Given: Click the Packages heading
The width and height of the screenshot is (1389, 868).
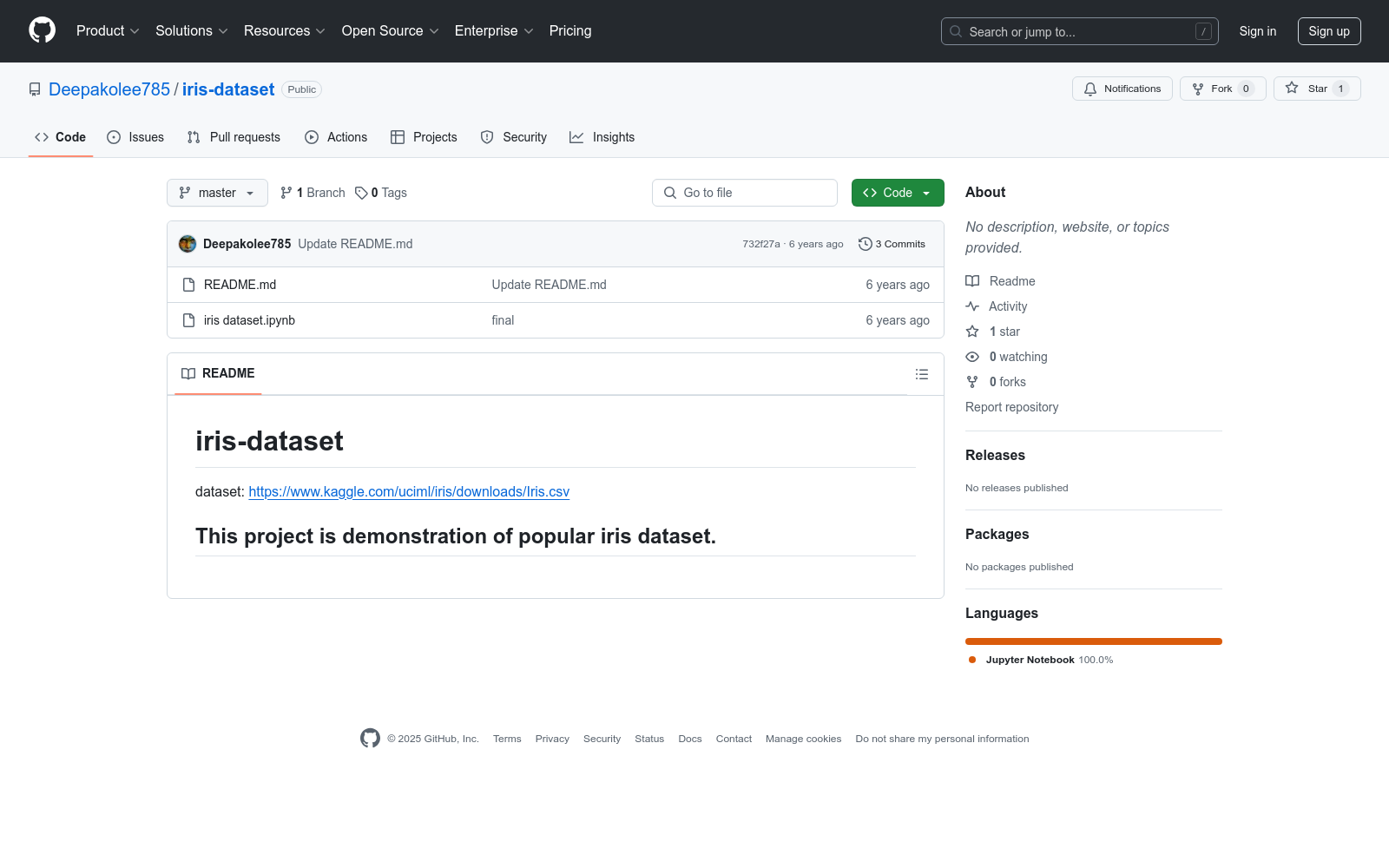Looking at the screenshot, I should 997,534.
